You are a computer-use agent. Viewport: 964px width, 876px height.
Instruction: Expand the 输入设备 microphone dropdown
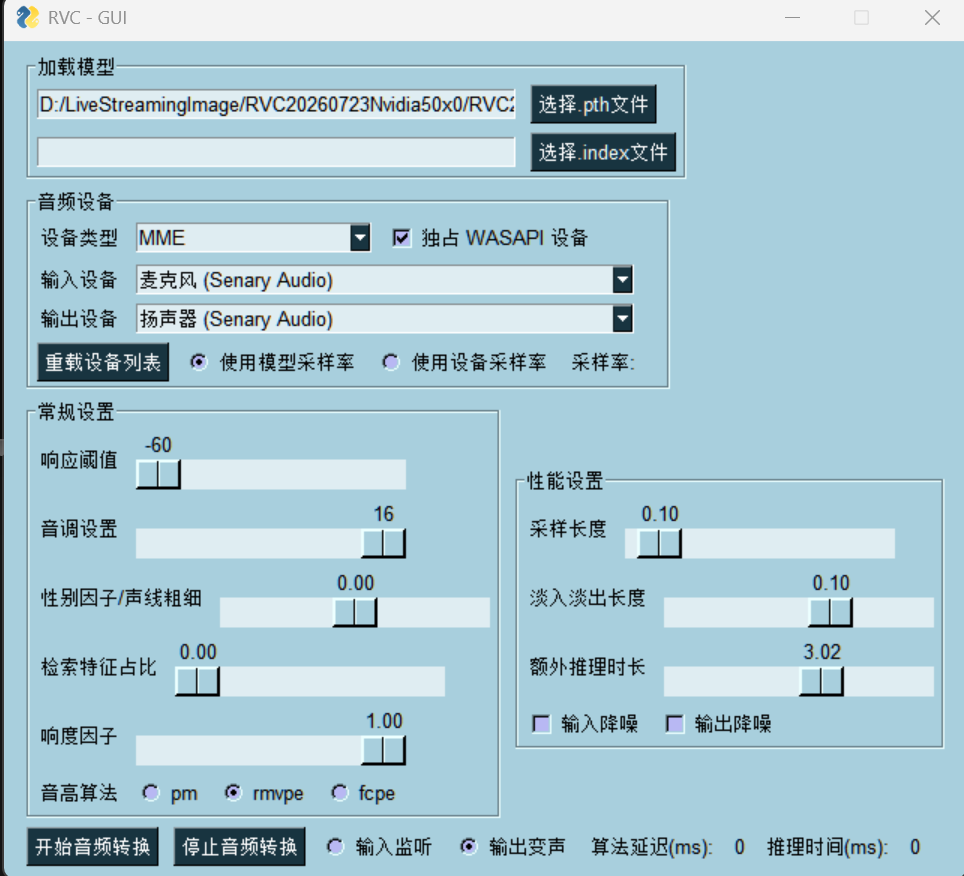point(622,280)
